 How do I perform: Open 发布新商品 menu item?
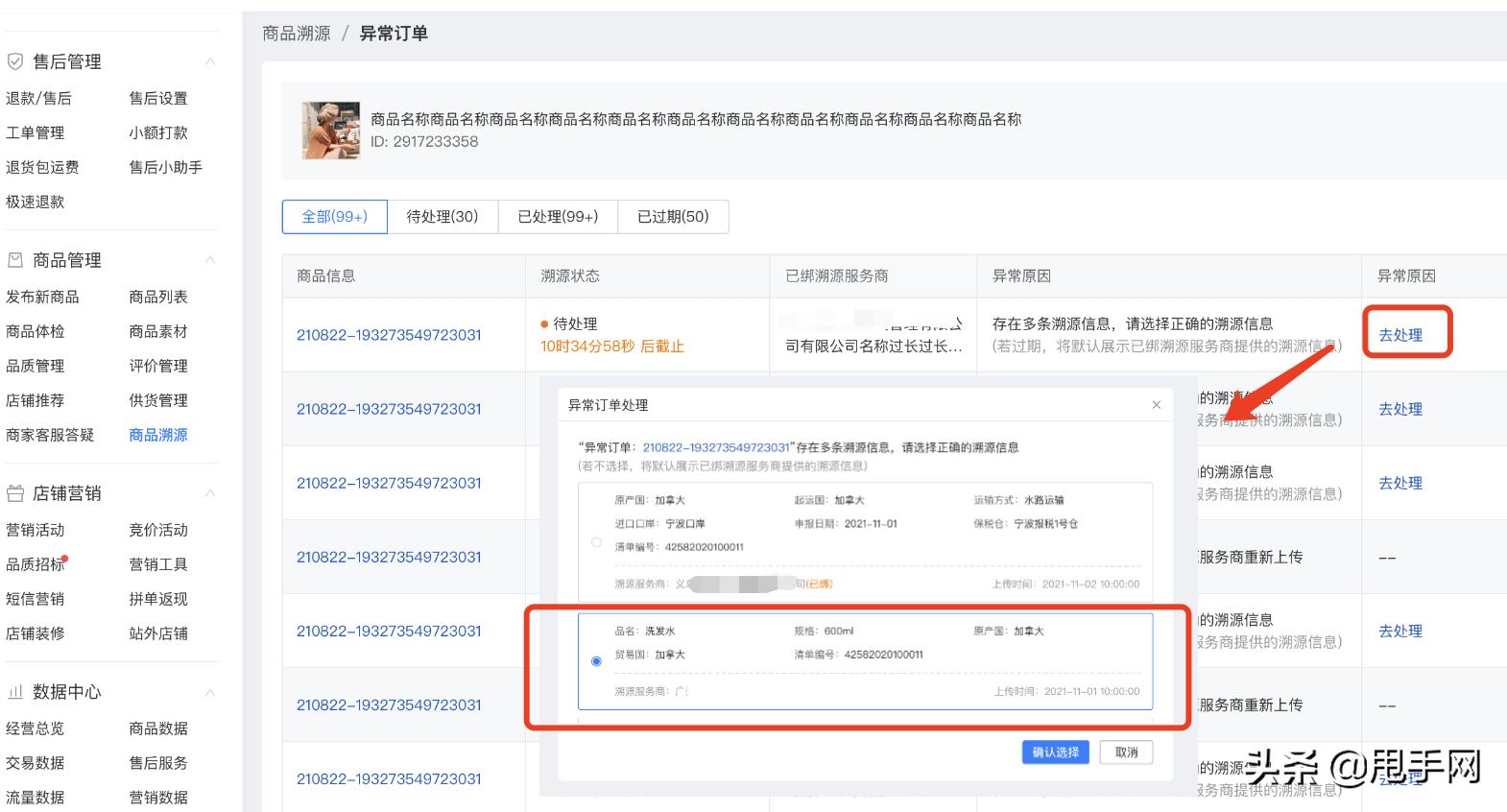tap(42, 297)
